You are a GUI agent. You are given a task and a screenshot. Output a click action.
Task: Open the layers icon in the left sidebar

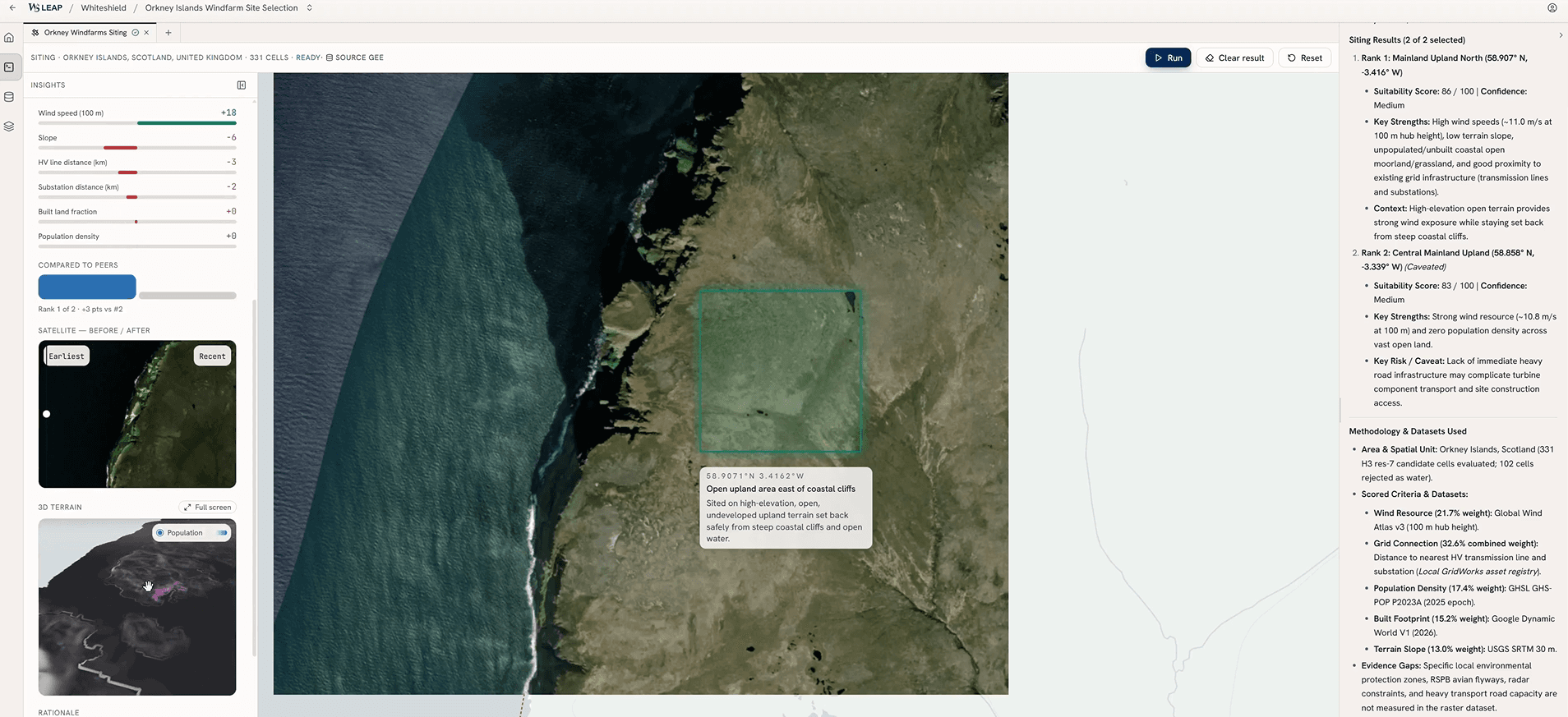[x=9, y=126]
